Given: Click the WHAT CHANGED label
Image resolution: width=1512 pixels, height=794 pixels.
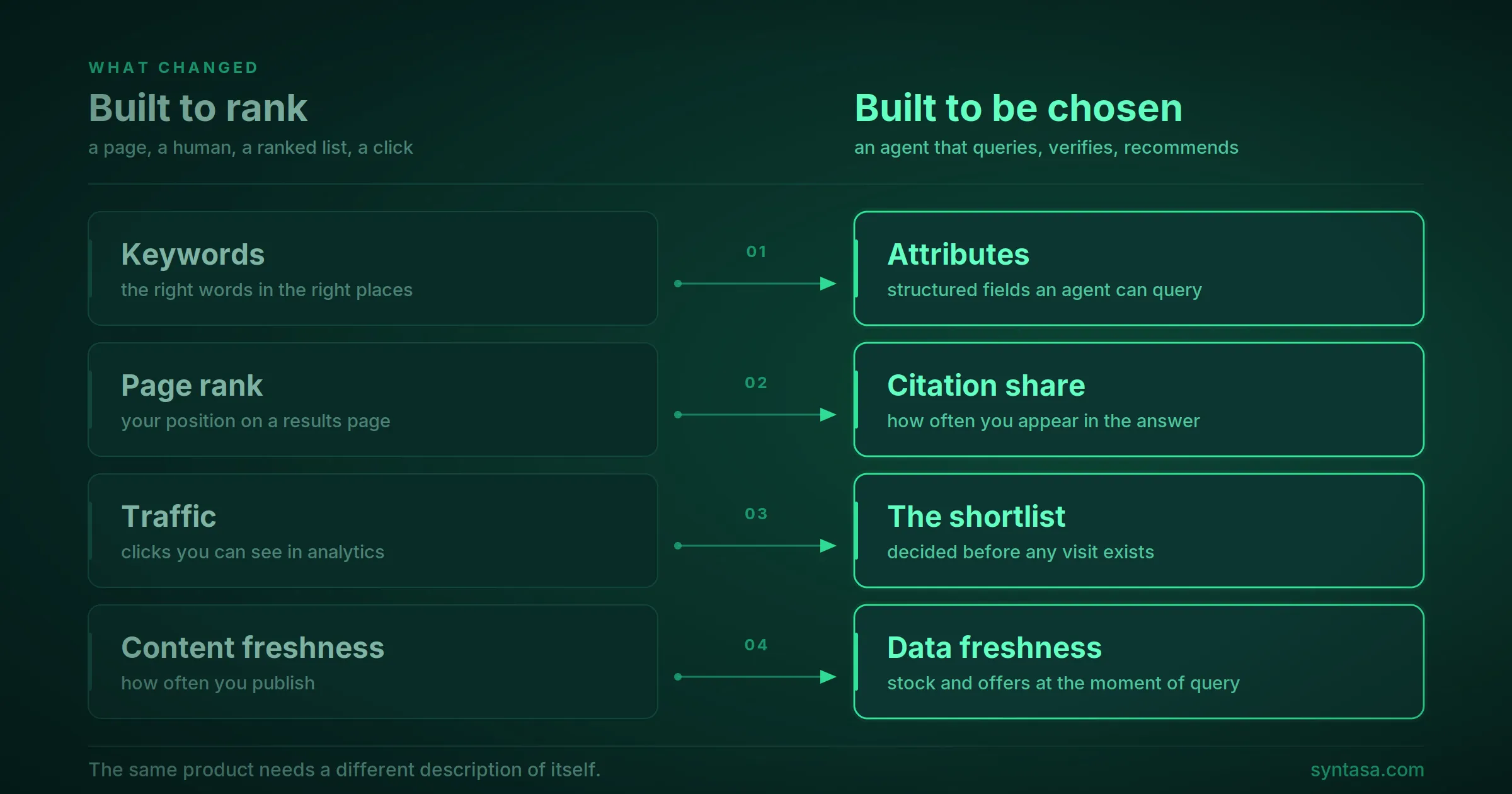Looking at the screenshot, I should point(173,67).
